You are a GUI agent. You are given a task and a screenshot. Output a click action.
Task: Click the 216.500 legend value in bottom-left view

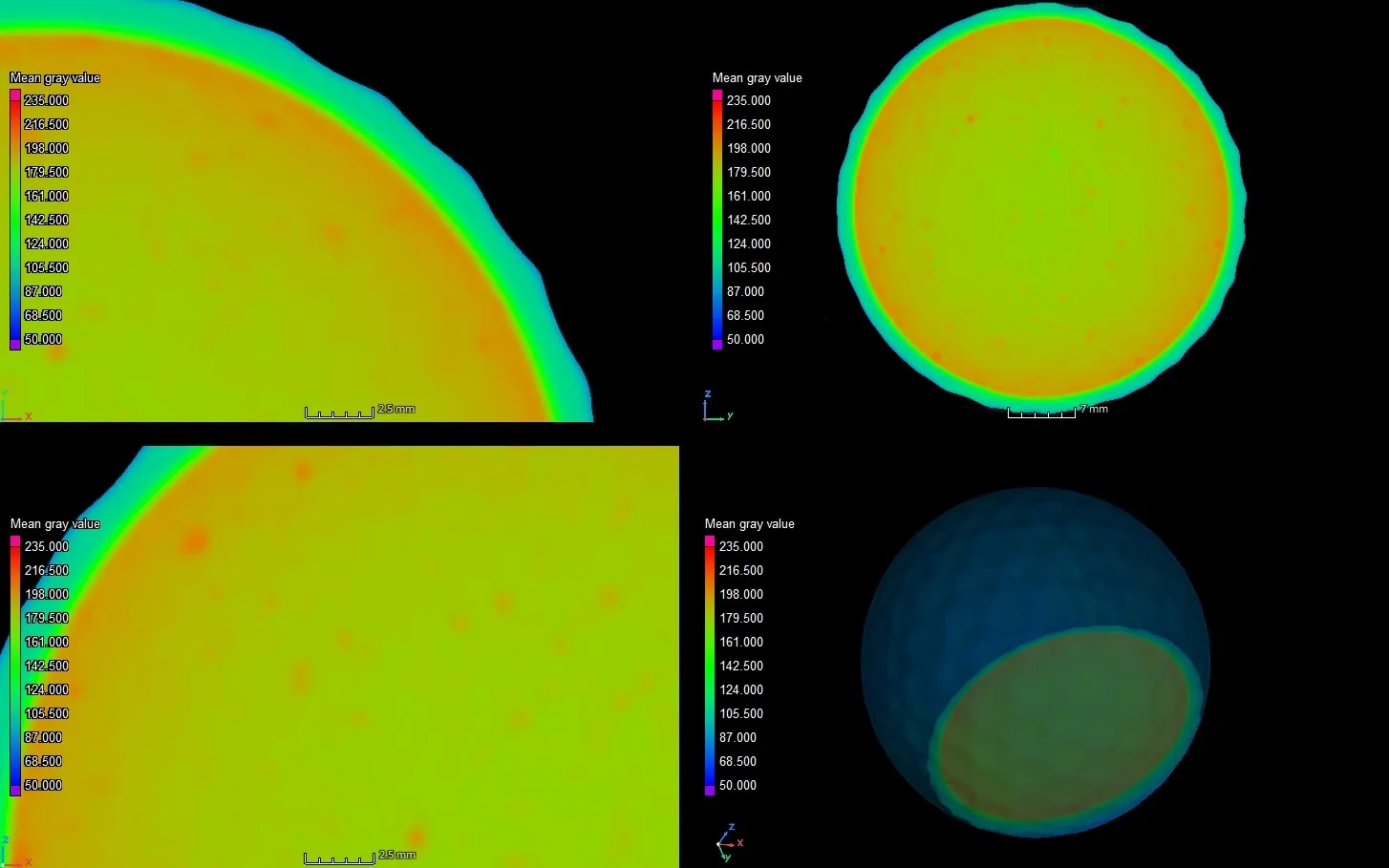pos(47,570)
